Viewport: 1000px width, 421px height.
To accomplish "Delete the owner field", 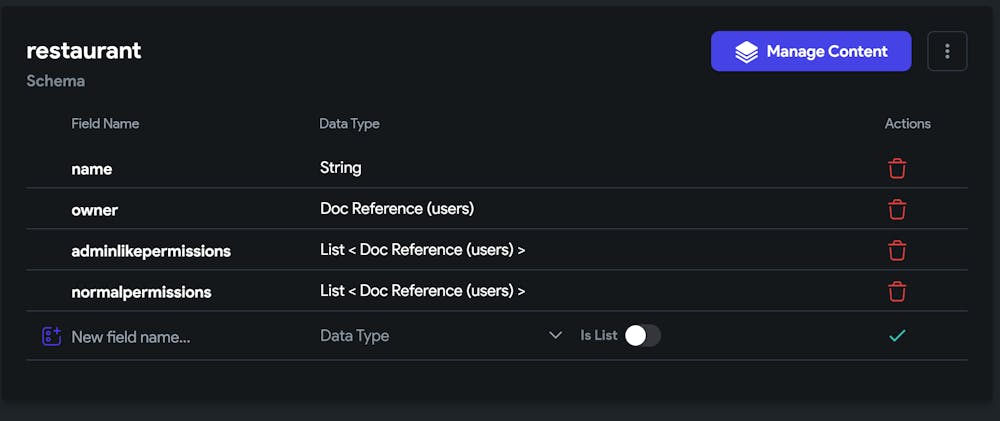I will pos(897,209).
